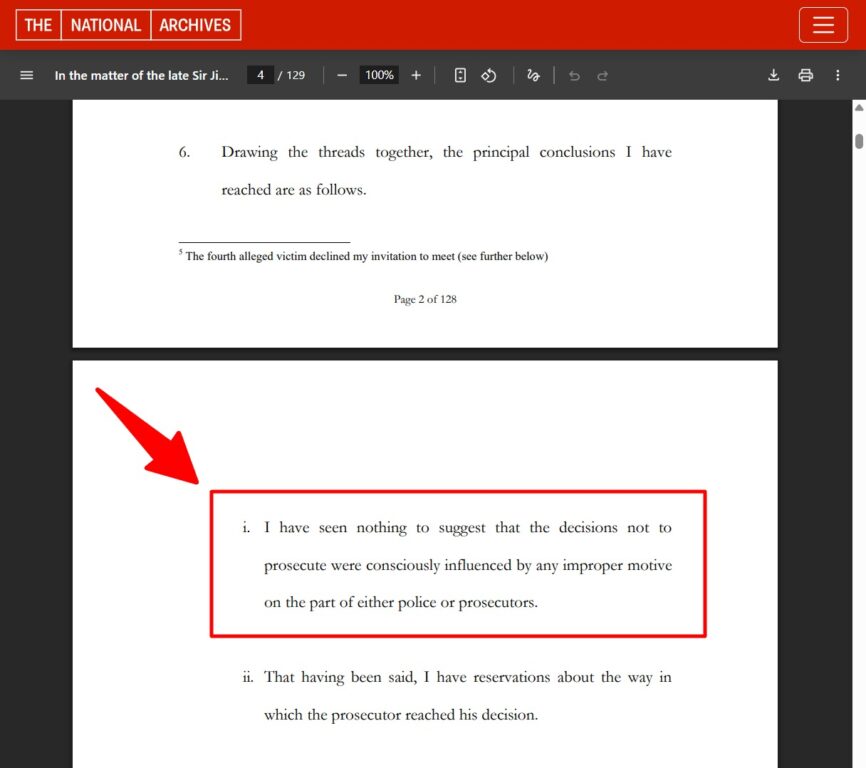Click the vertical scrollbar thumb
This screenshot has height=768, width=866.
[858, 139]
